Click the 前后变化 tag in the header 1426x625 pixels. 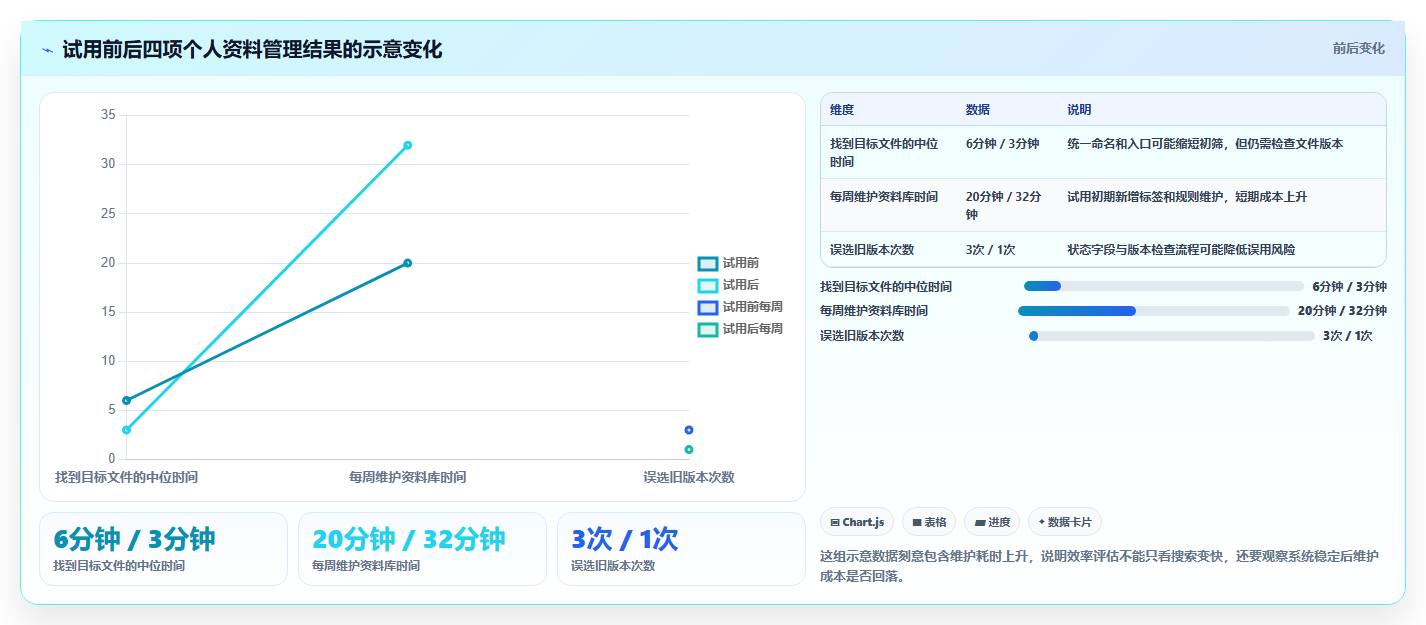[1359, 48]
